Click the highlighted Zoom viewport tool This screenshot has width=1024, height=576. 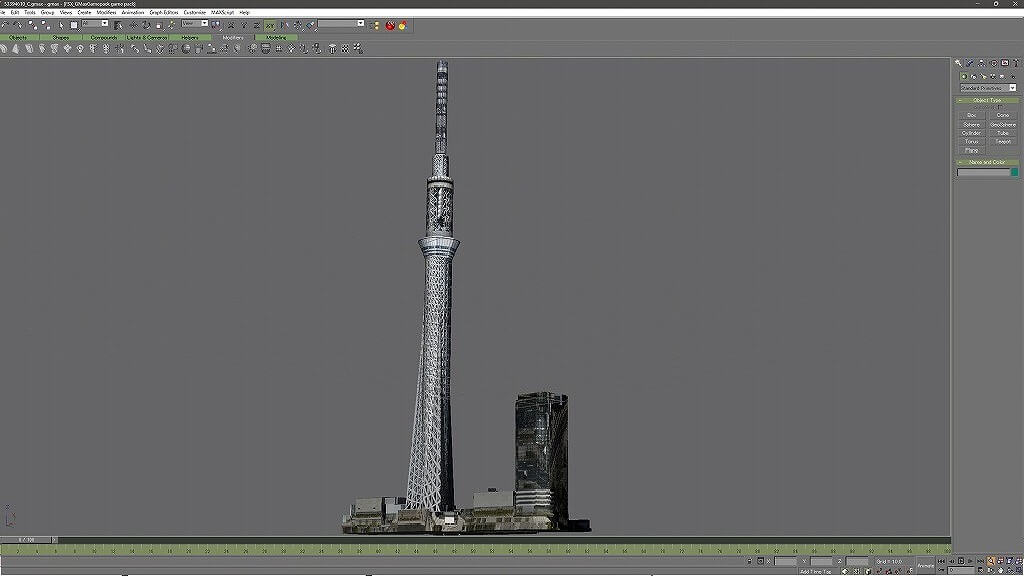click(991, 561)
